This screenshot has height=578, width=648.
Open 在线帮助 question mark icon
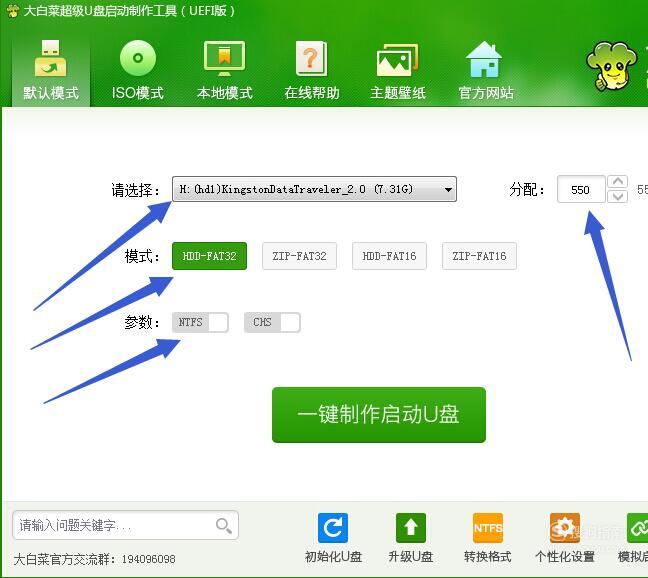(312, 70)
